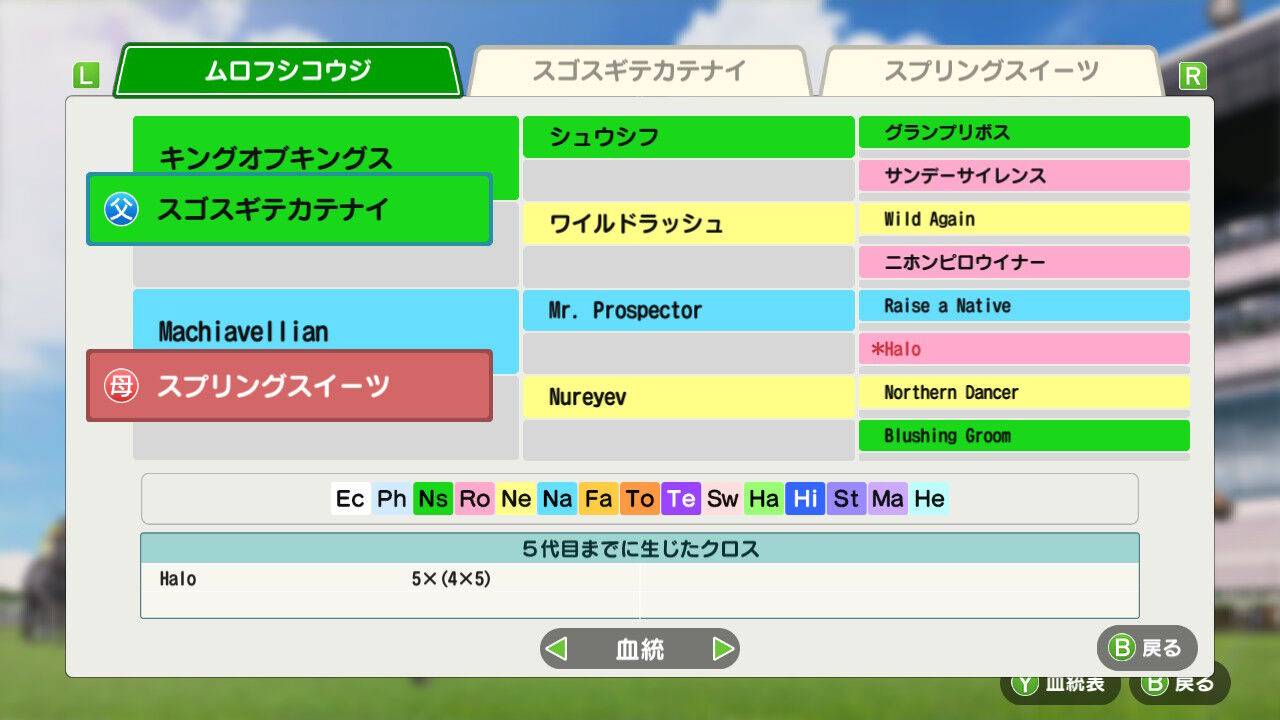This screenshot has width=1280, height=720.
Task: Click the green L shoulder button icon
Action: click(87, 76)
